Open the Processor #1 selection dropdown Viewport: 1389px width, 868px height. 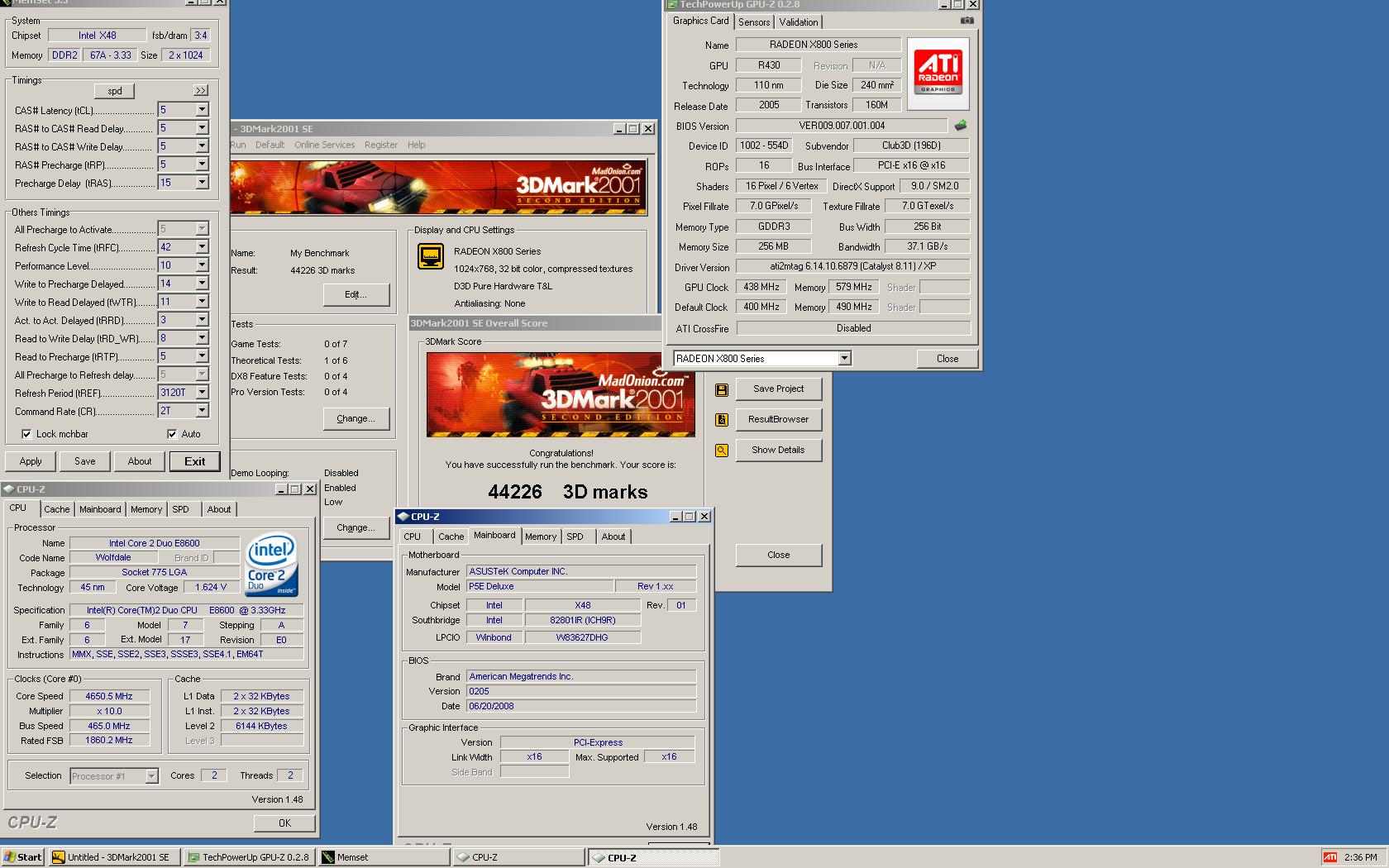coord(151,776)
